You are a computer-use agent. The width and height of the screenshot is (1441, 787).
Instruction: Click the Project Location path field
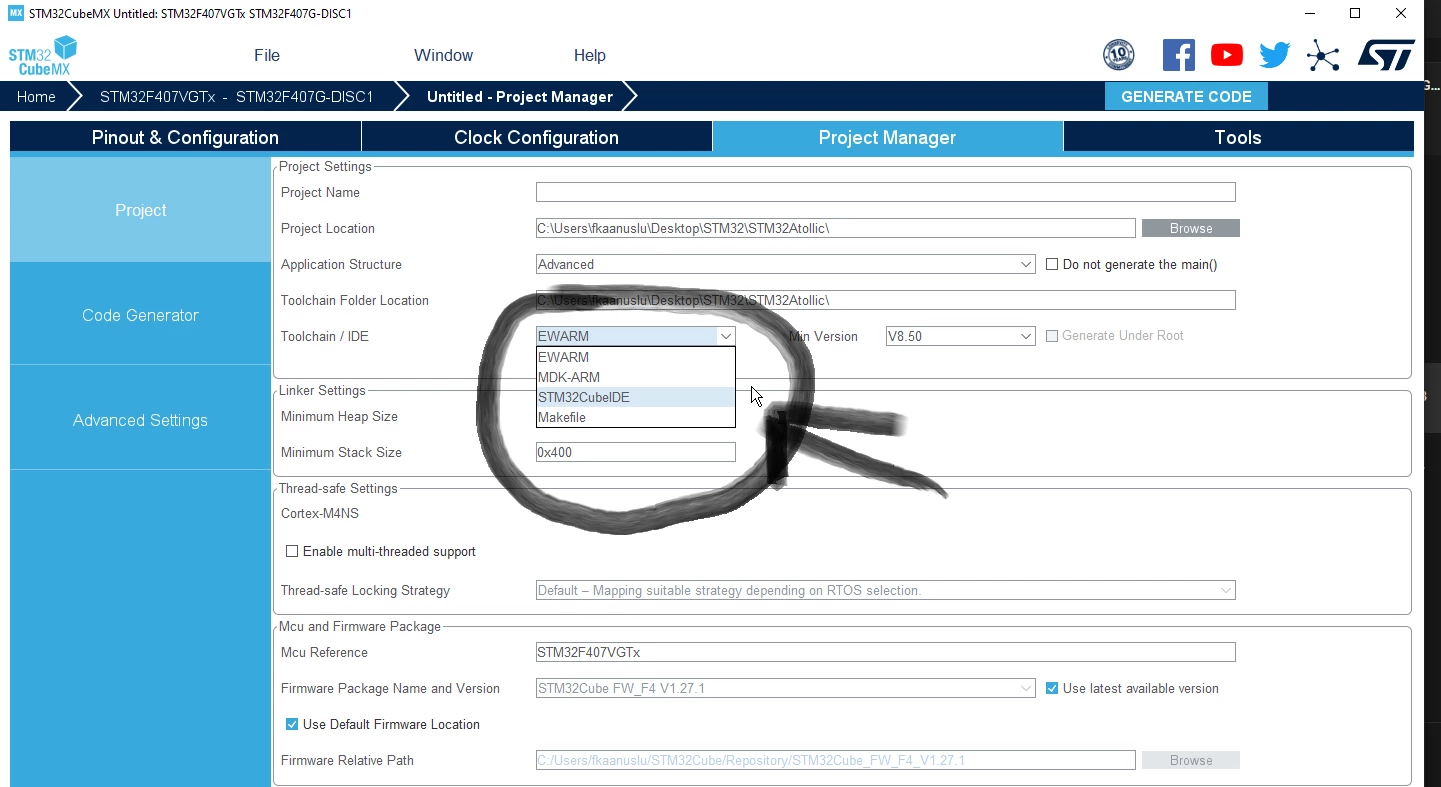836,228
